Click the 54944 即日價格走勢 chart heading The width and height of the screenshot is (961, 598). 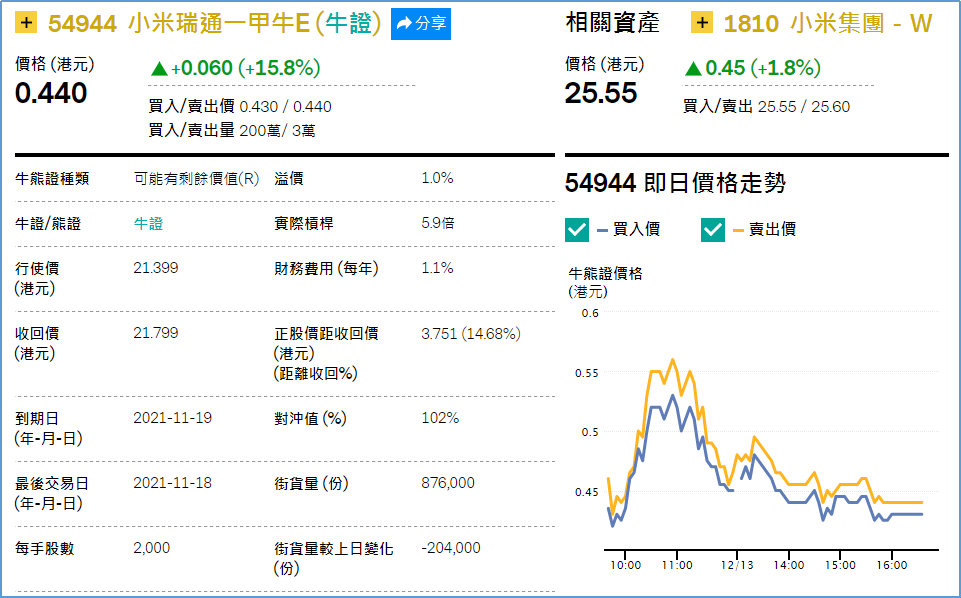point(675,183)
